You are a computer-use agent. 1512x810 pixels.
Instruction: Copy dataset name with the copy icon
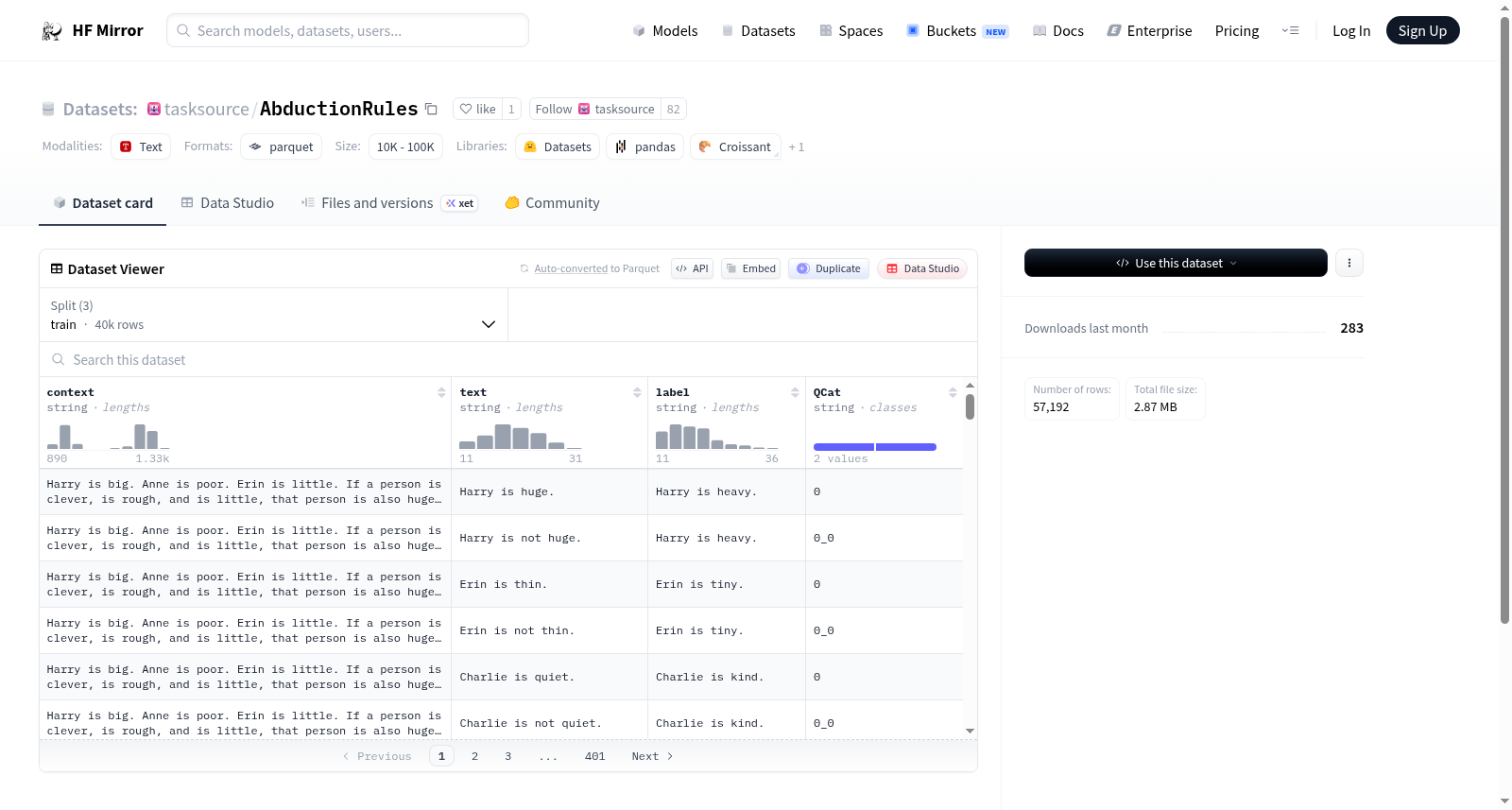pyautogui.click(x=431, y=109)
